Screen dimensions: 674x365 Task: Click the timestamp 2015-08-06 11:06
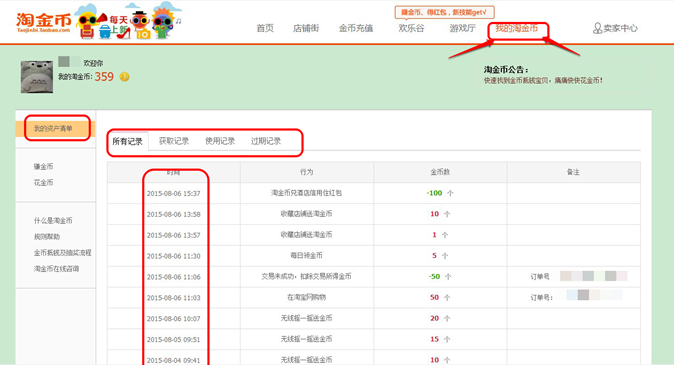pyautogui.click(x=174, y=277)
